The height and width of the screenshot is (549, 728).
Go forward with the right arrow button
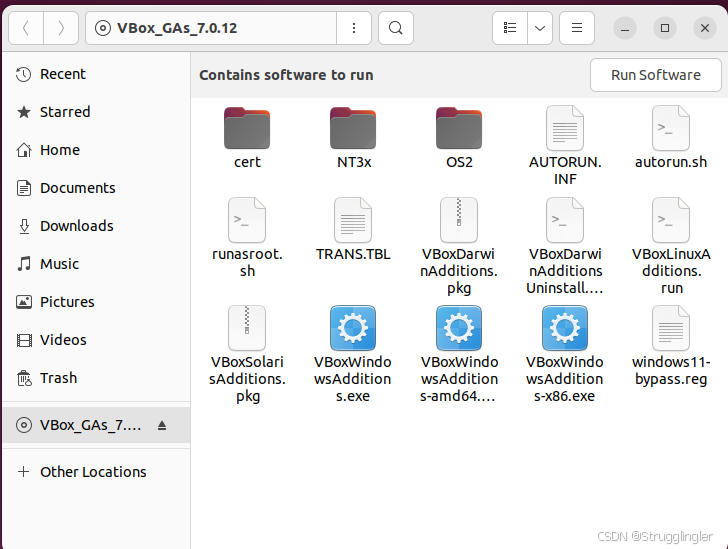pyautogui.click(x=61, y=28)
